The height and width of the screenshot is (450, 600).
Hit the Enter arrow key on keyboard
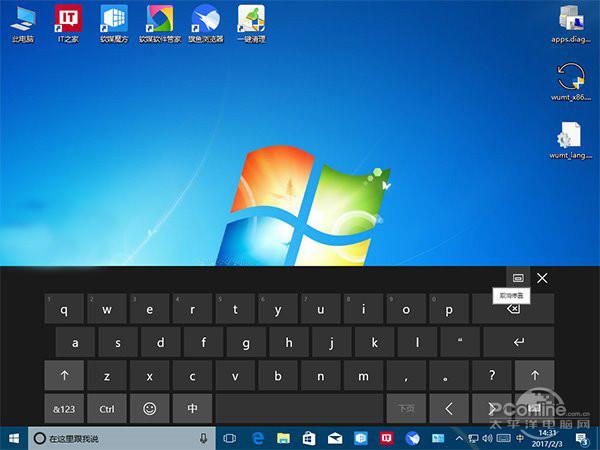click(519, 342)
